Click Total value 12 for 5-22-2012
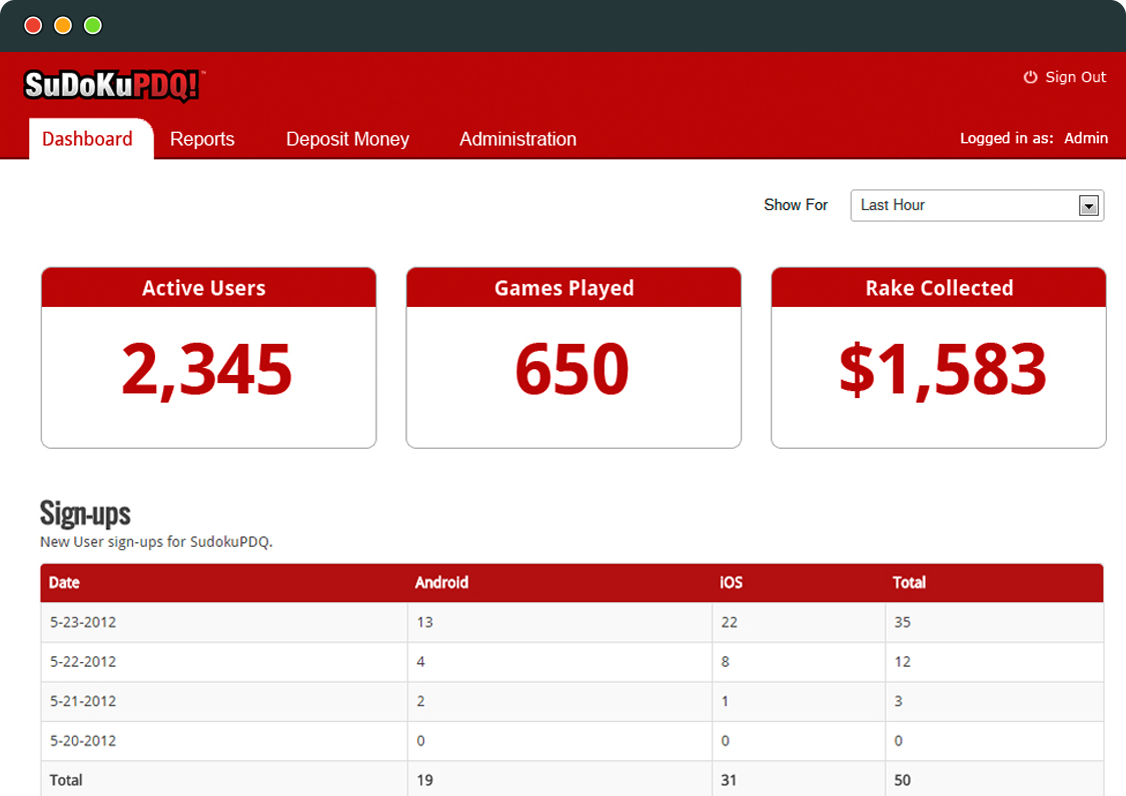Screen dimensions: 1126x796 [902, 662]
